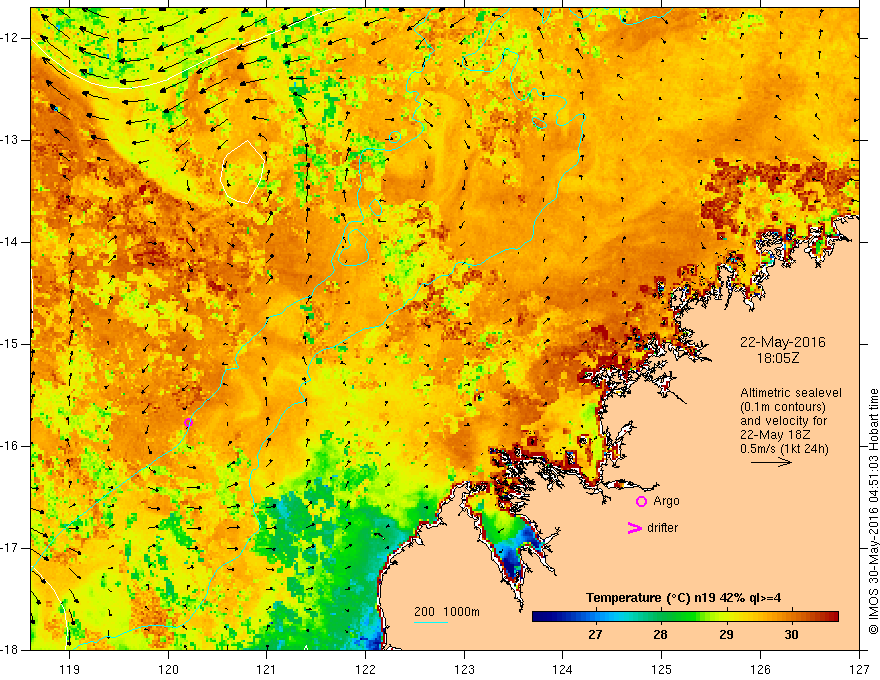Click longitude axis label 123
The image size is (880, 680).
(x=464, y=669)
